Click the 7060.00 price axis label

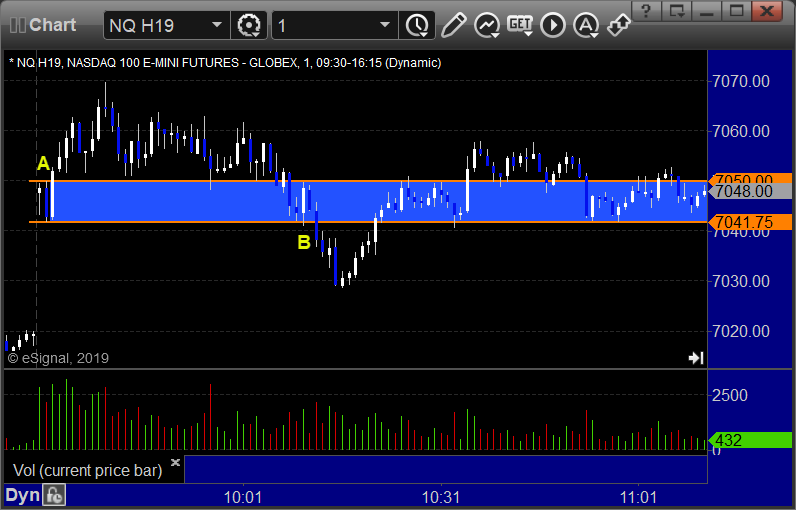[741, 131]
